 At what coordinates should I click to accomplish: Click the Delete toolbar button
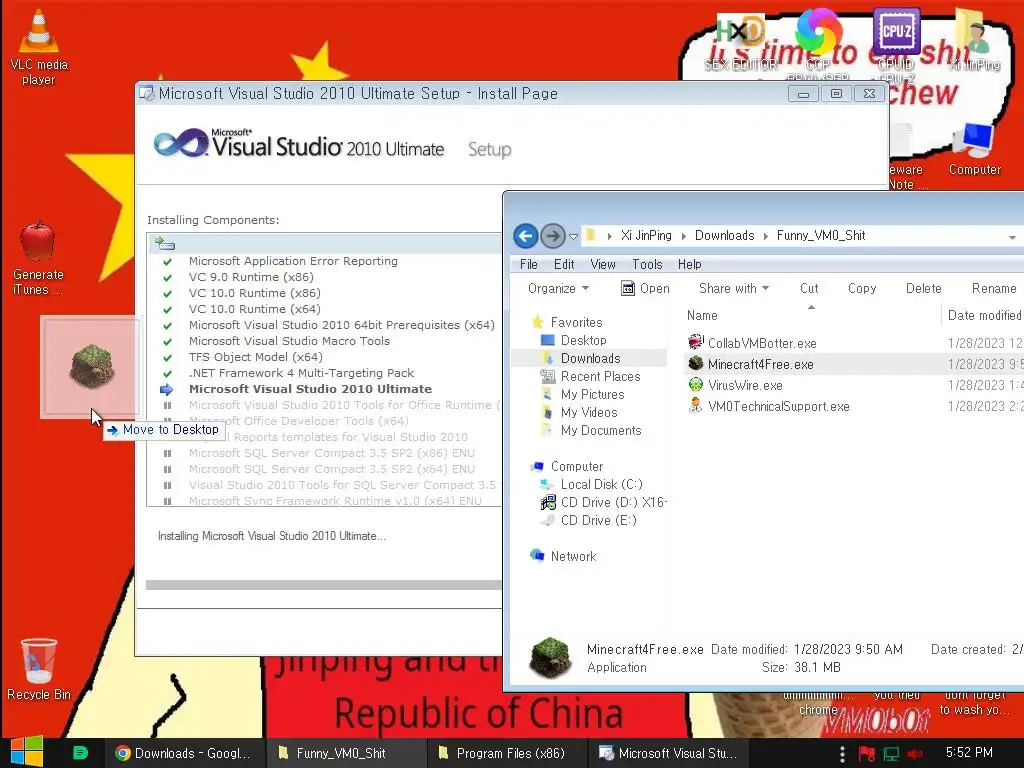click(923, 288)
